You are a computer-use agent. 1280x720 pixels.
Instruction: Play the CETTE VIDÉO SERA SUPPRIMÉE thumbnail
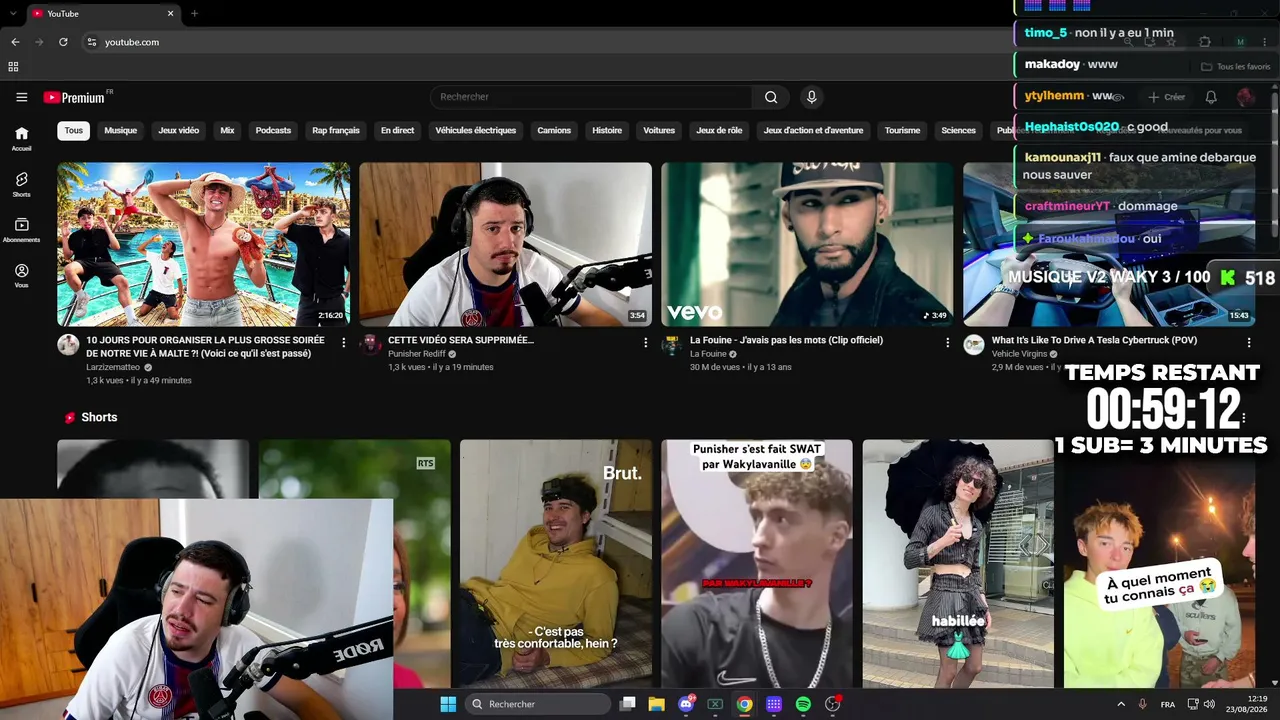[x=505, y=244]
